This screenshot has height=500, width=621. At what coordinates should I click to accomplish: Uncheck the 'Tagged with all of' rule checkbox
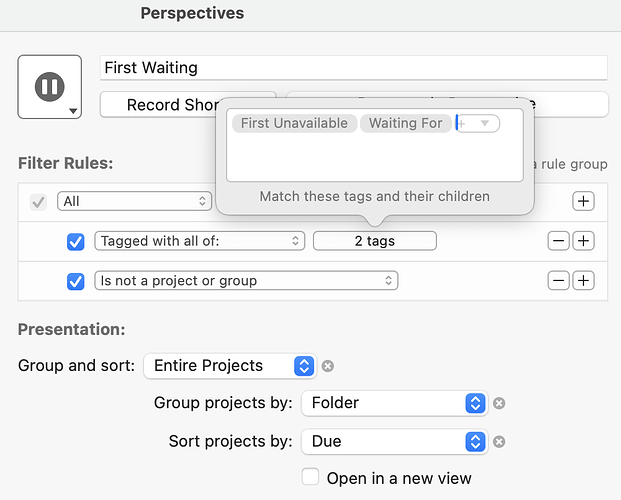pos(75,241)
